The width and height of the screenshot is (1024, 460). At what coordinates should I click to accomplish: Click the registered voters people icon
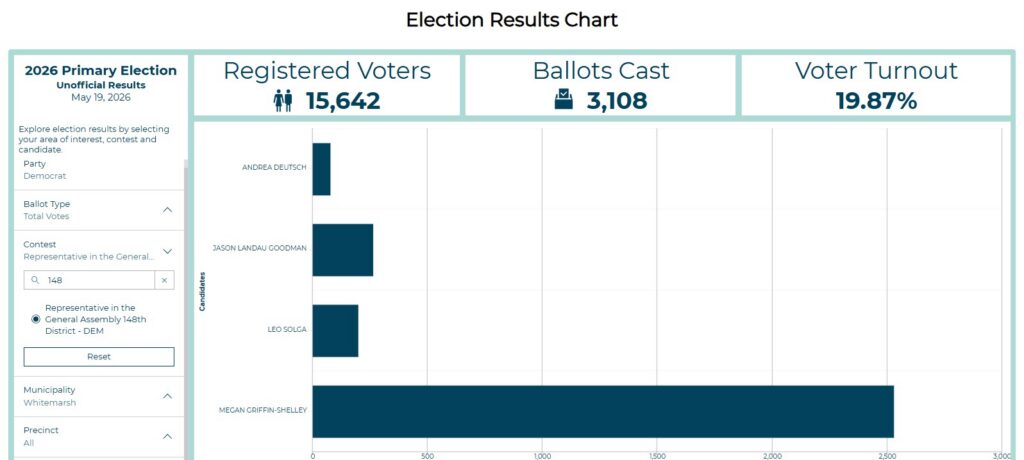[283, 101]
